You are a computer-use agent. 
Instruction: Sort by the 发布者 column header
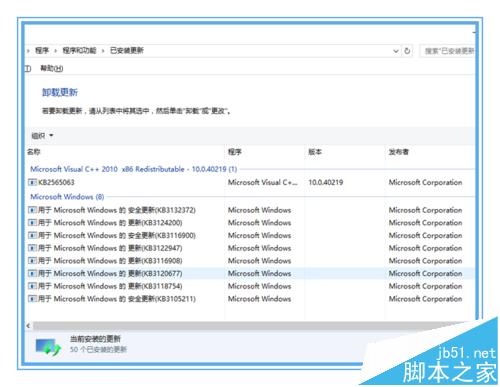click(x=398, y=152)
